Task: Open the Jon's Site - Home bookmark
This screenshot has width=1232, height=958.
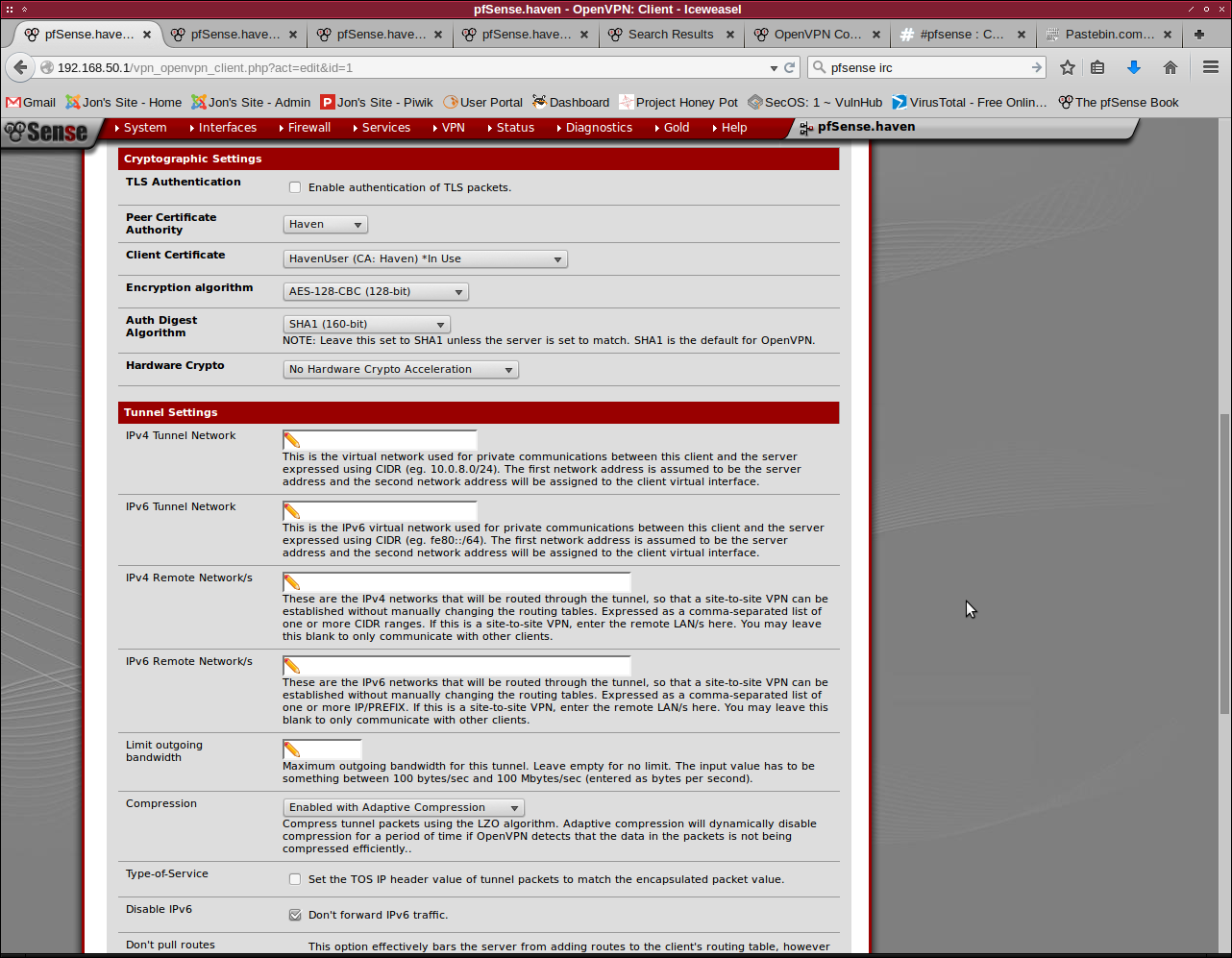Action: [123, 102]
